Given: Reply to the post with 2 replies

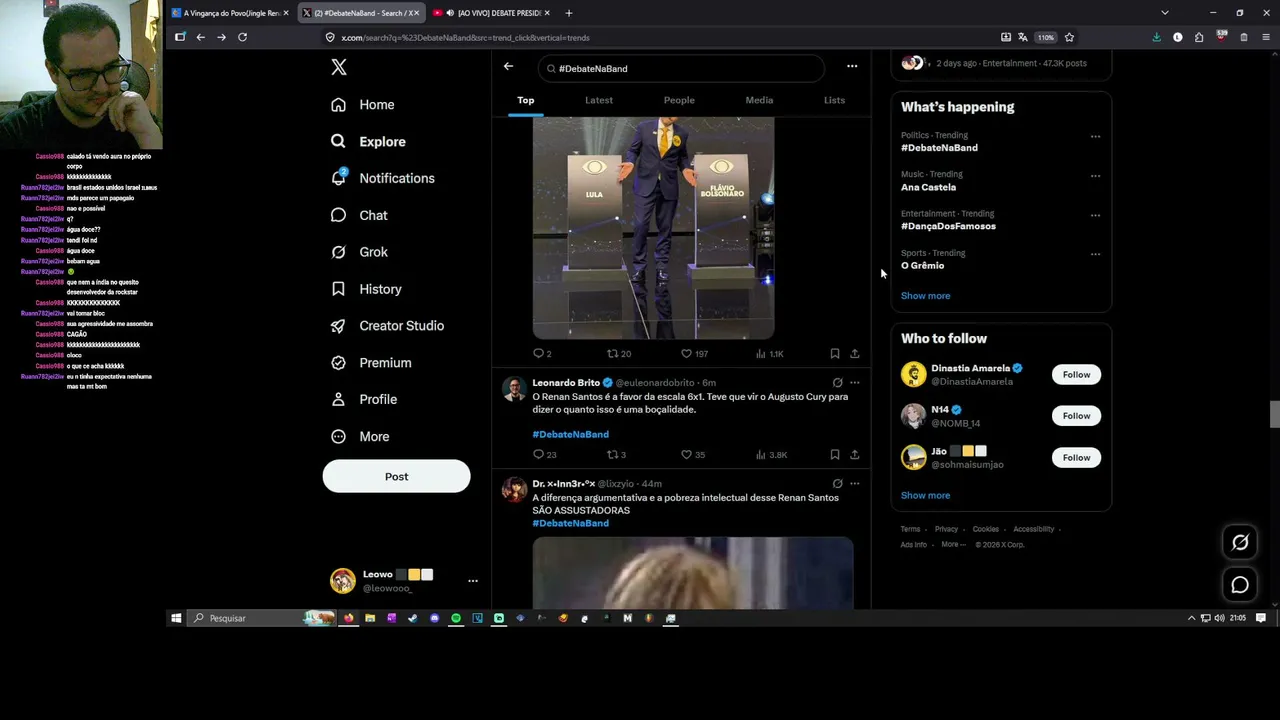Looking at the screenshot, I should (x=542, y=353).
